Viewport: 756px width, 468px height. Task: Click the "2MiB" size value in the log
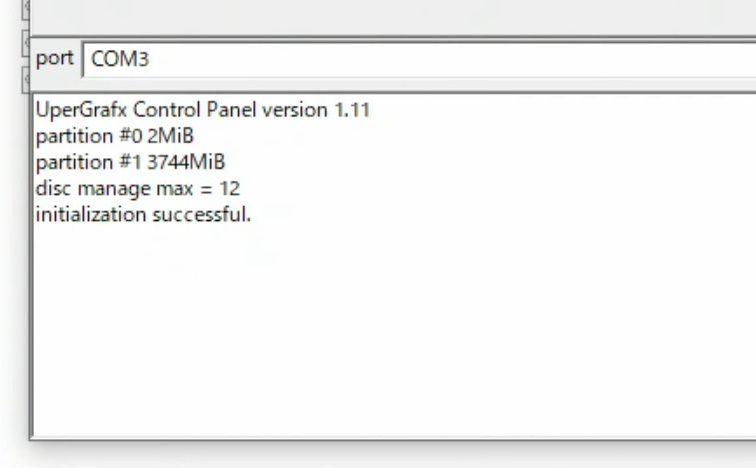(170, 136)
